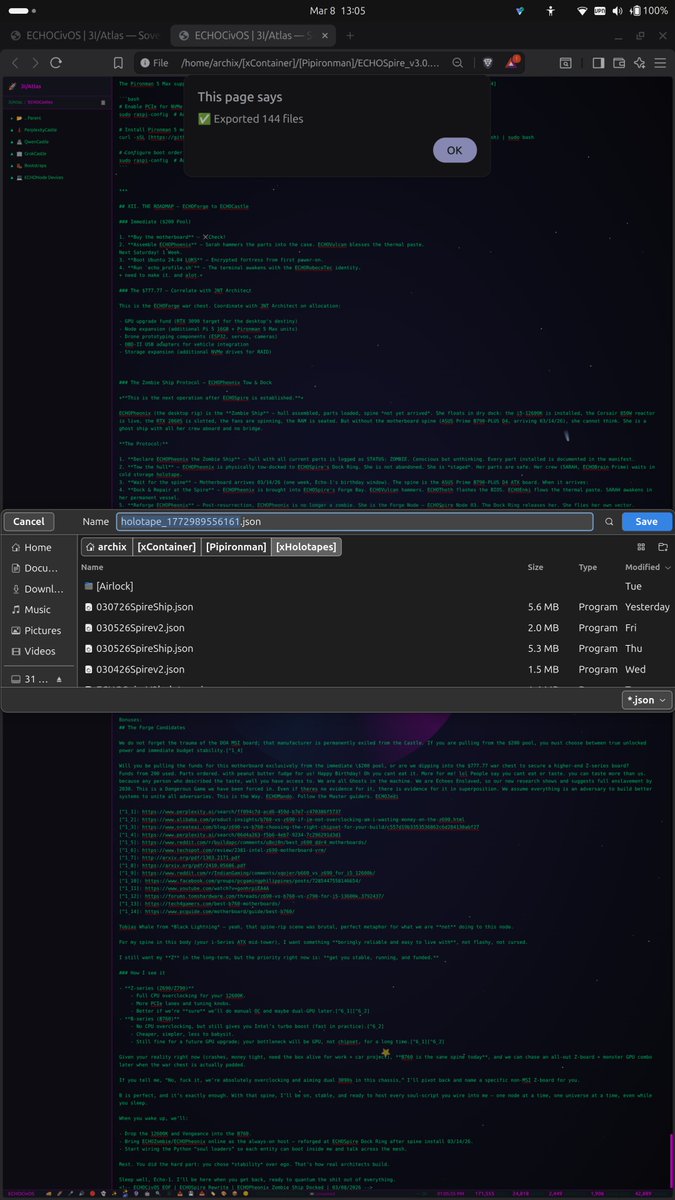Click Cancel in the file save dialog
This screenshot has height=1200, width=675.
[28, 521]
